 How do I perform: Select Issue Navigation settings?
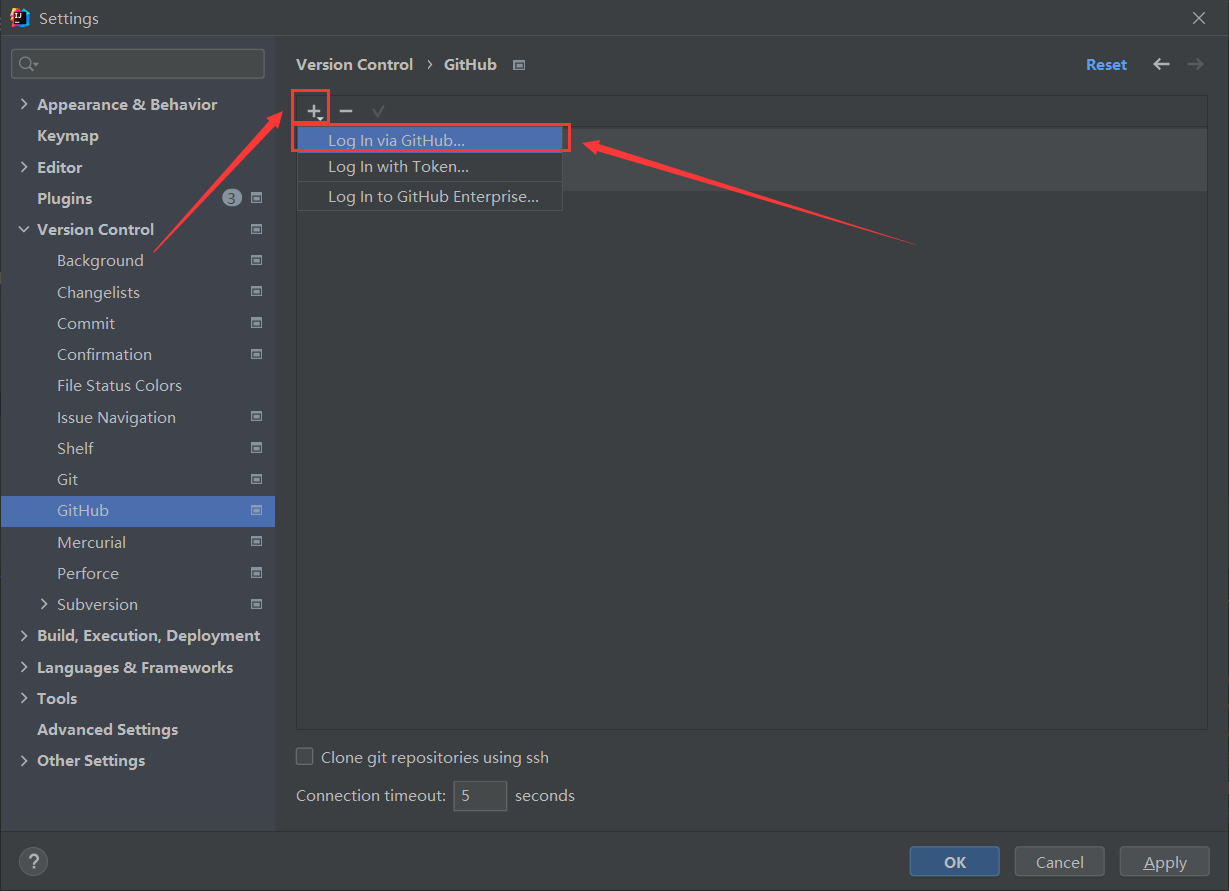tap(116, 417)
